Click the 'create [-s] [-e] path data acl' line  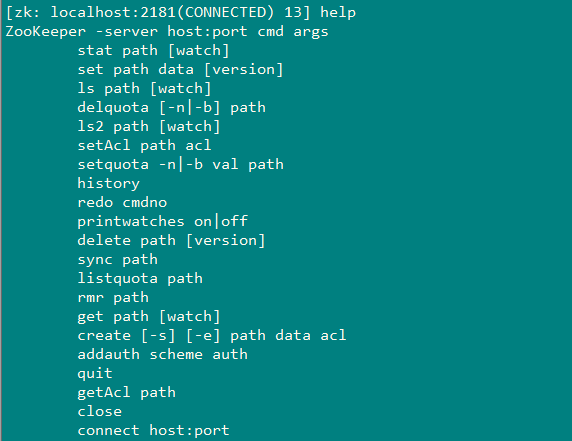coord(212,336)
